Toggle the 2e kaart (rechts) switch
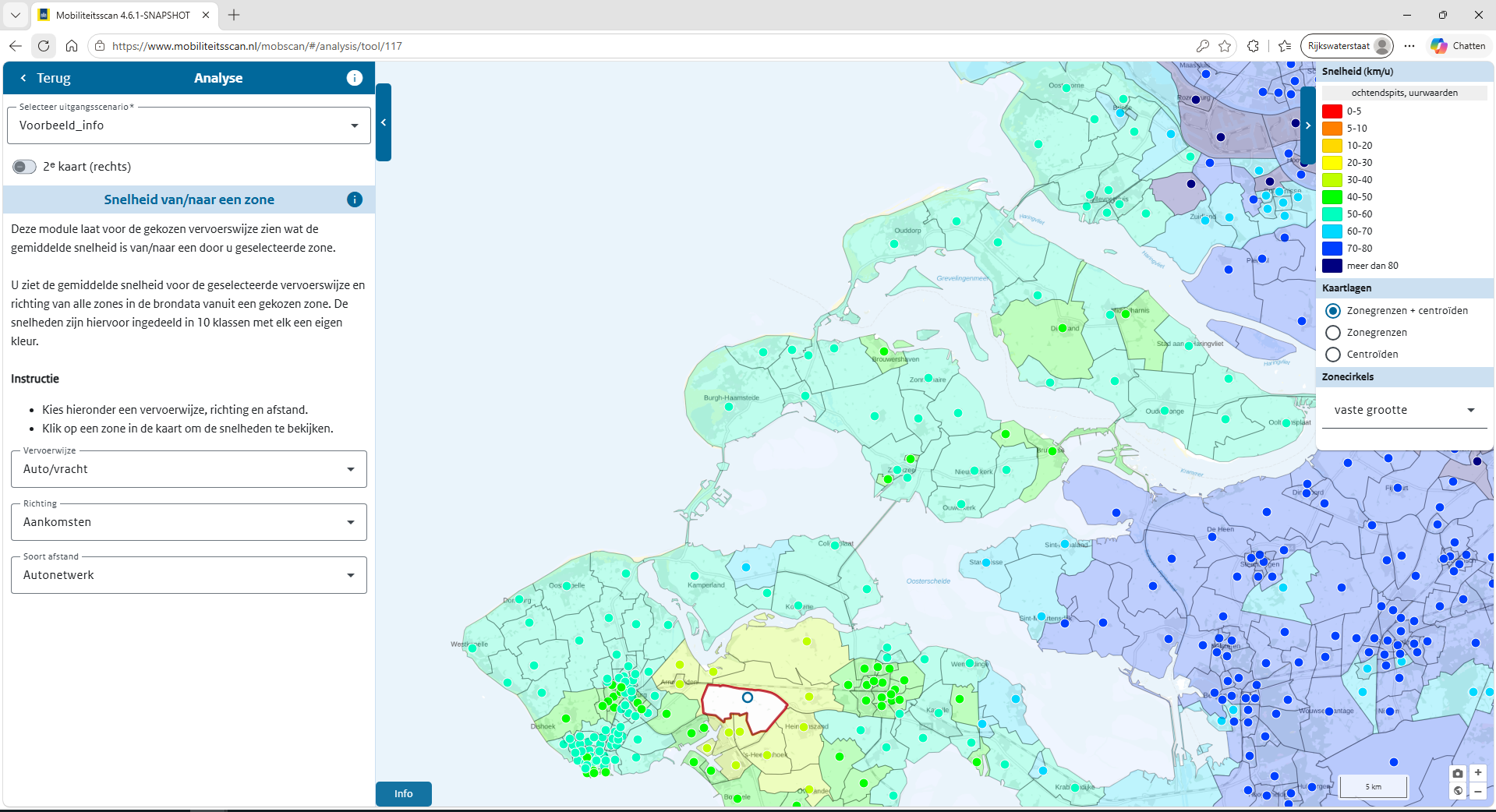This screenshot has width=1496, height=812. point(24,167)
